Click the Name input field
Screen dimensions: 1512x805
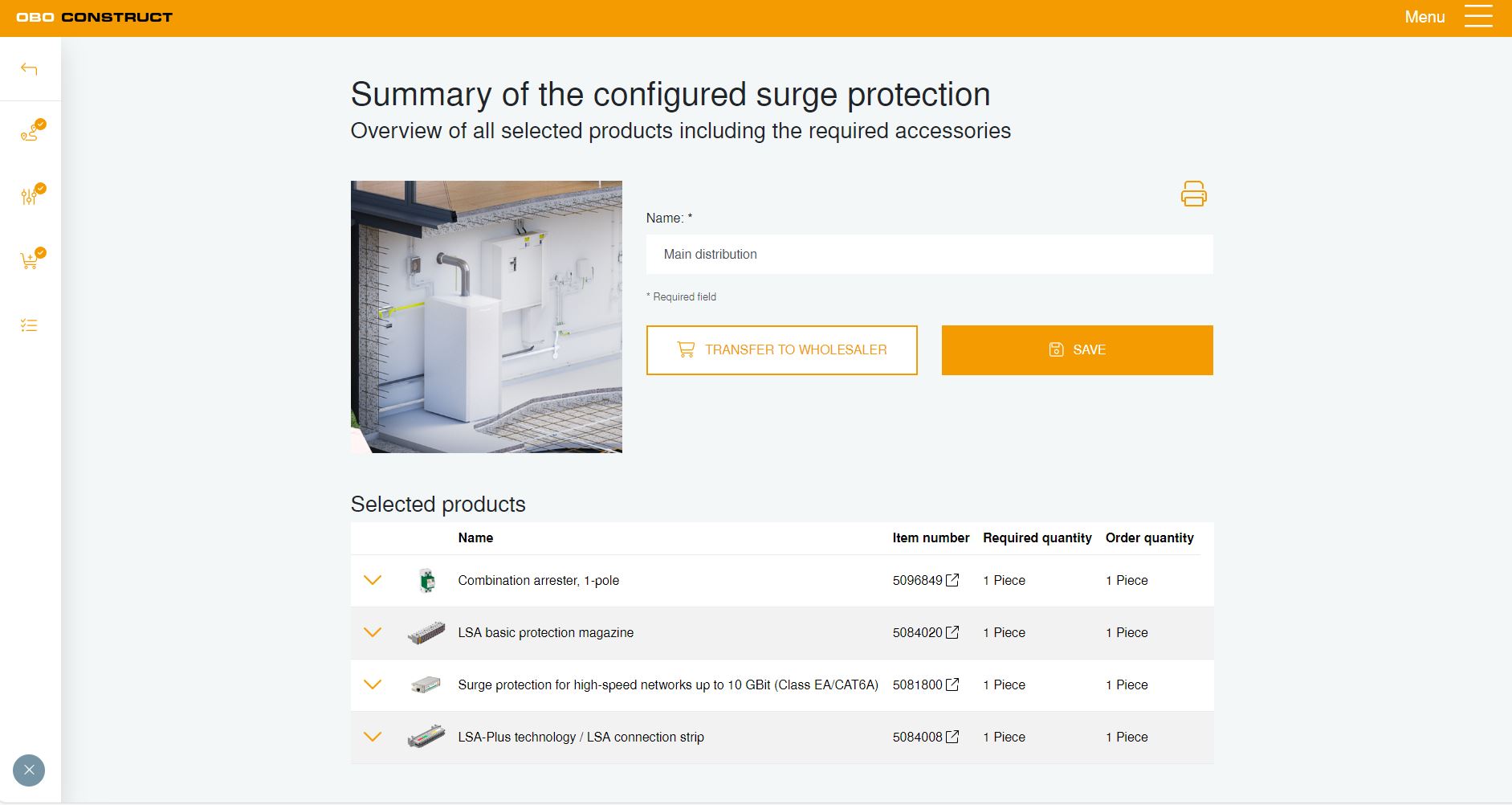[929, 254]
